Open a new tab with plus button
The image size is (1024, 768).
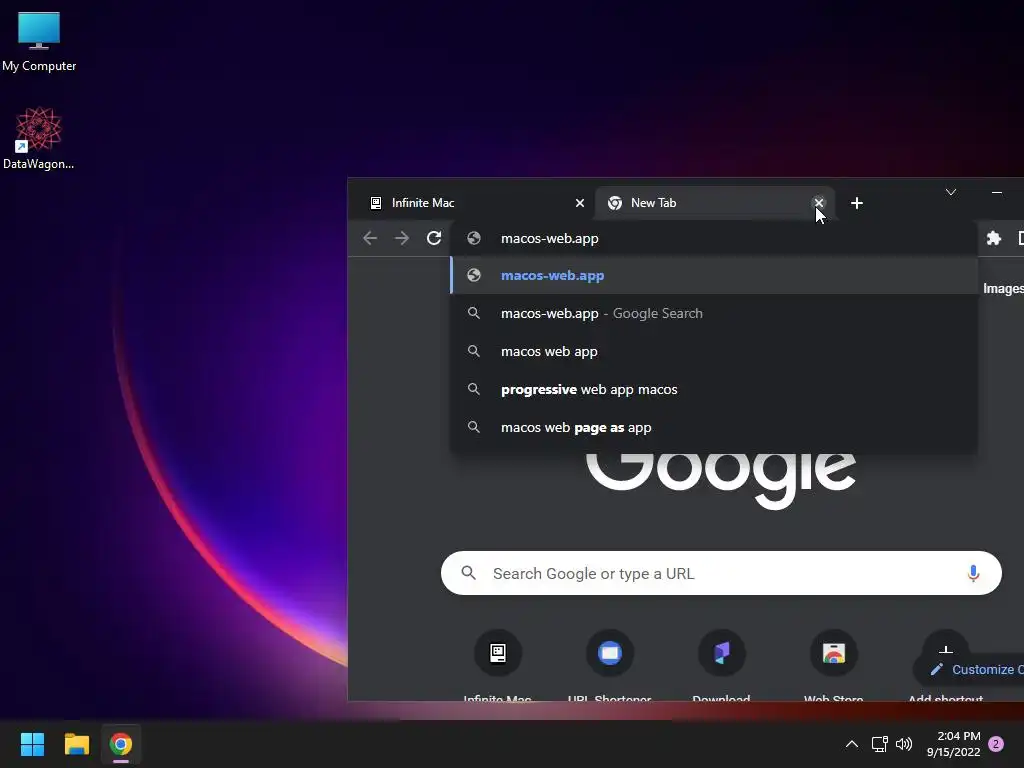(x=857, y=203)
